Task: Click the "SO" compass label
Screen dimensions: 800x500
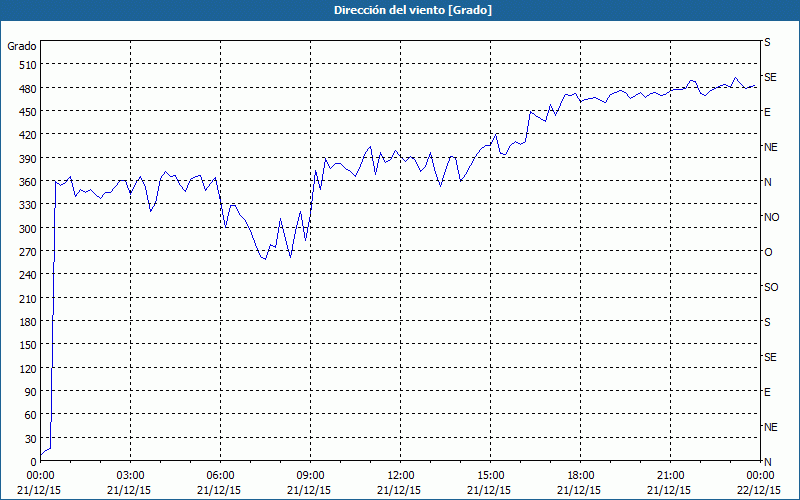Action: (x=771, y=287)
